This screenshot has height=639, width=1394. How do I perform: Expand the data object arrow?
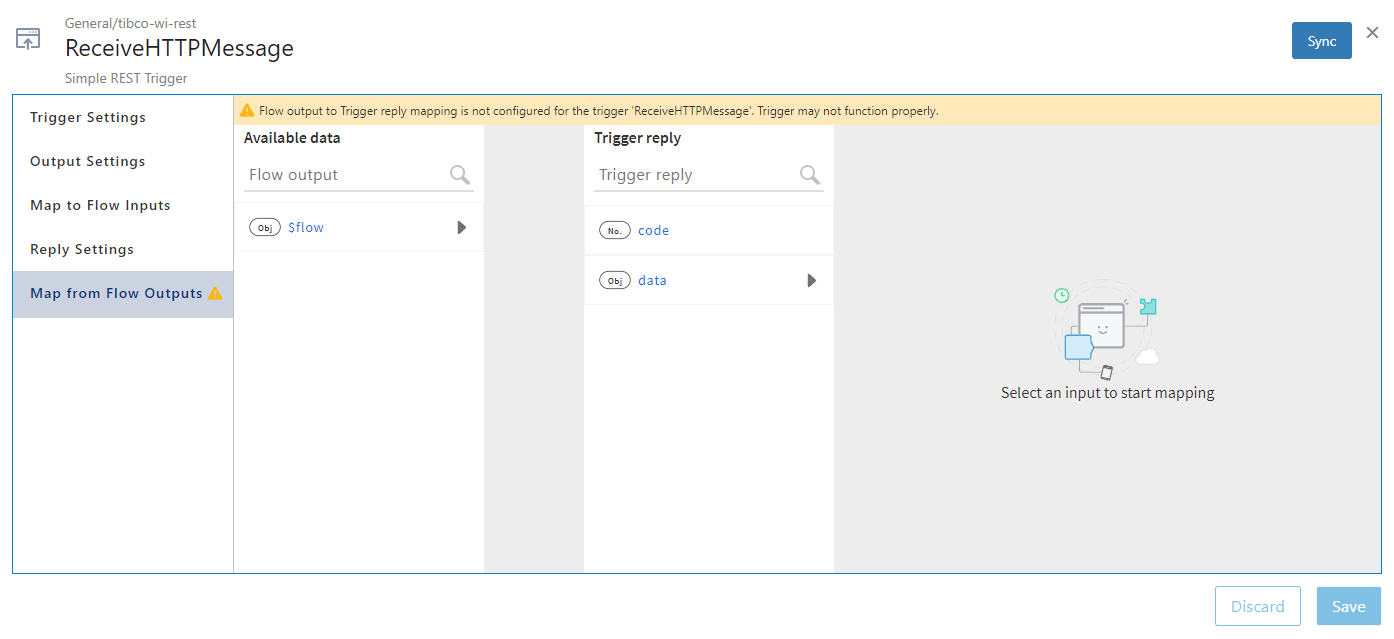(812, 281)
